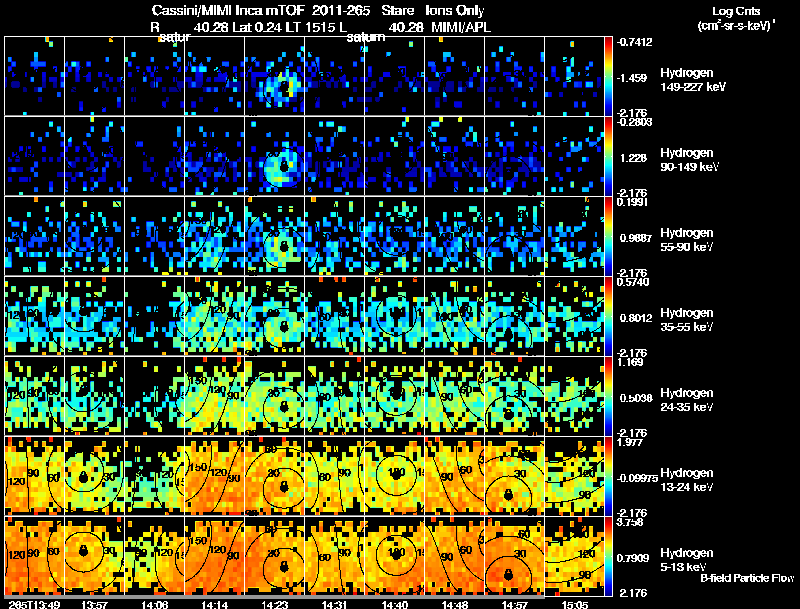The width and height of the screenshot is (800, 609).
Task: Select the 13:57 time label
Action: (94, 604)
